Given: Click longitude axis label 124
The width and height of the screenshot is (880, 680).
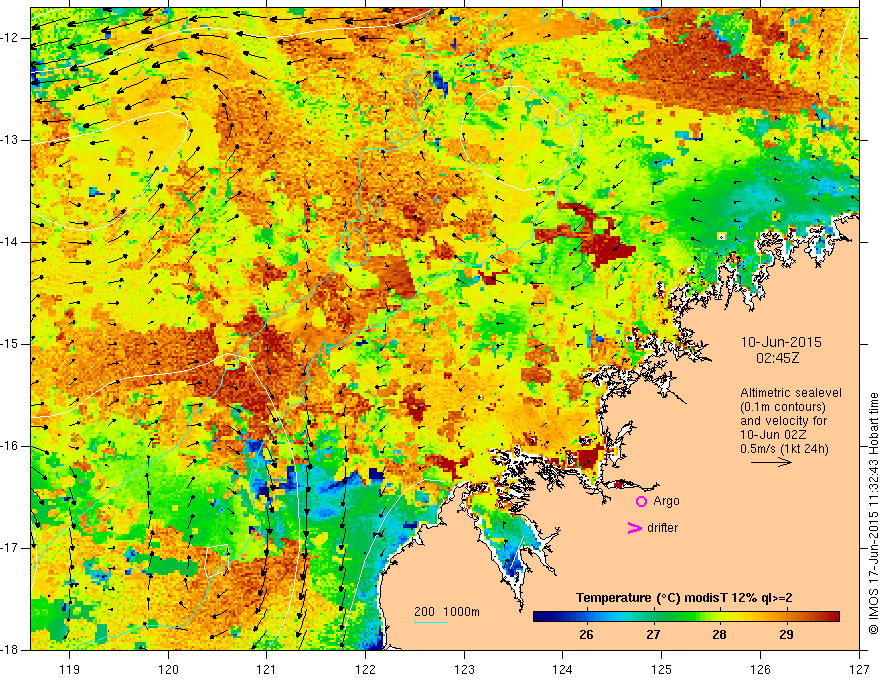Looking at the screenshot, I should pyautogui.click(x=563, y=669).
